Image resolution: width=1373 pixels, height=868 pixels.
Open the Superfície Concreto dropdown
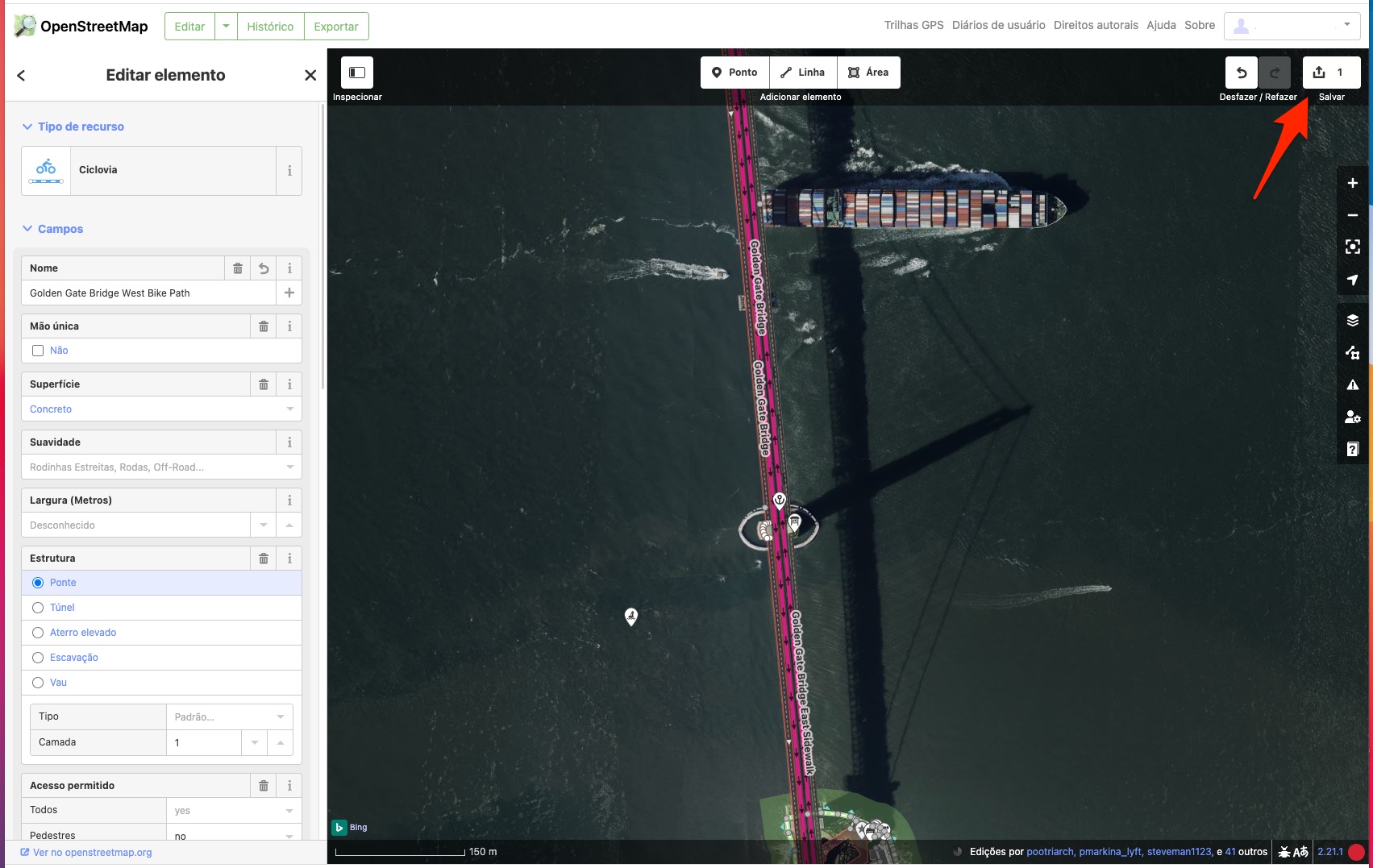pos(161,409)
